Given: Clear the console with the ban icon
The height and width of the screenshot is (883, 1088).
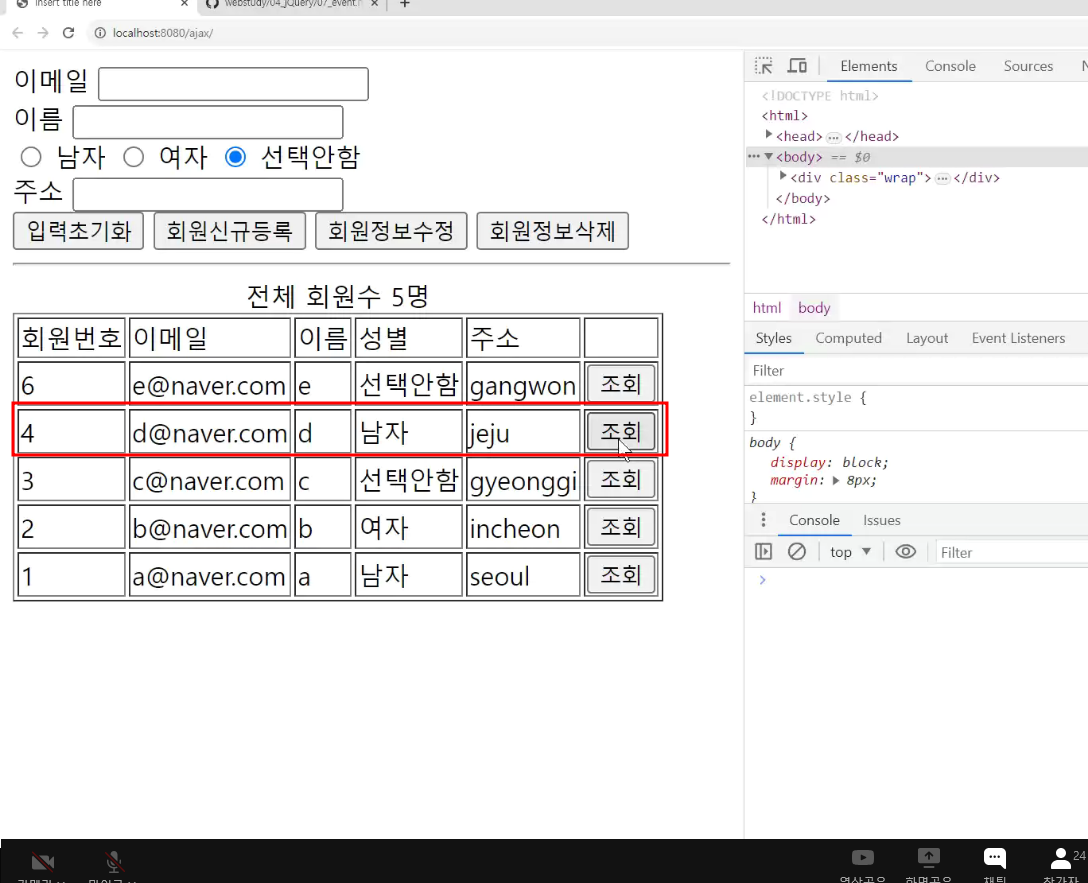Looking at the screenshot, I should pos(797,551).
